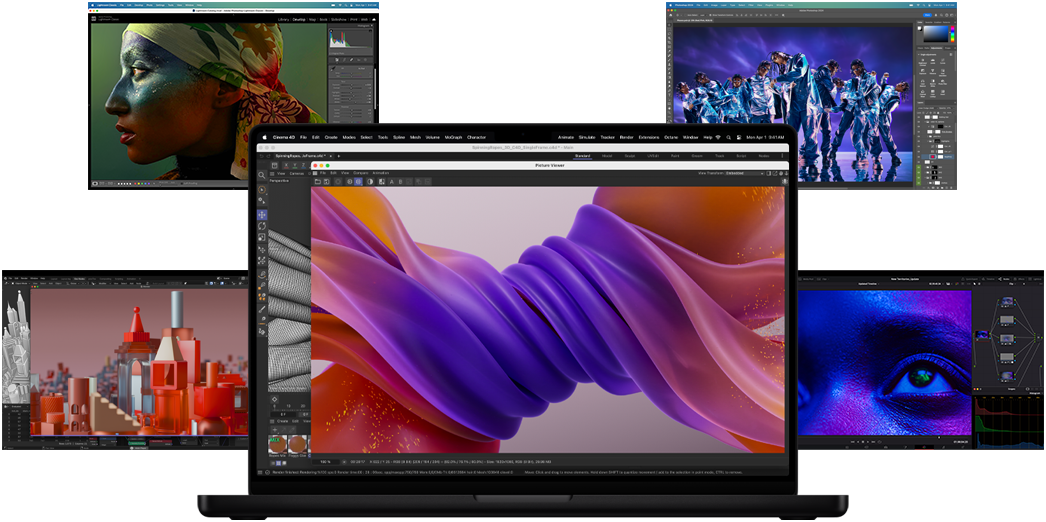Screen dimensions: 1046x522
Task: Click the keyframe diamond icon below the viewport
Action: click(x=274, y=399)
